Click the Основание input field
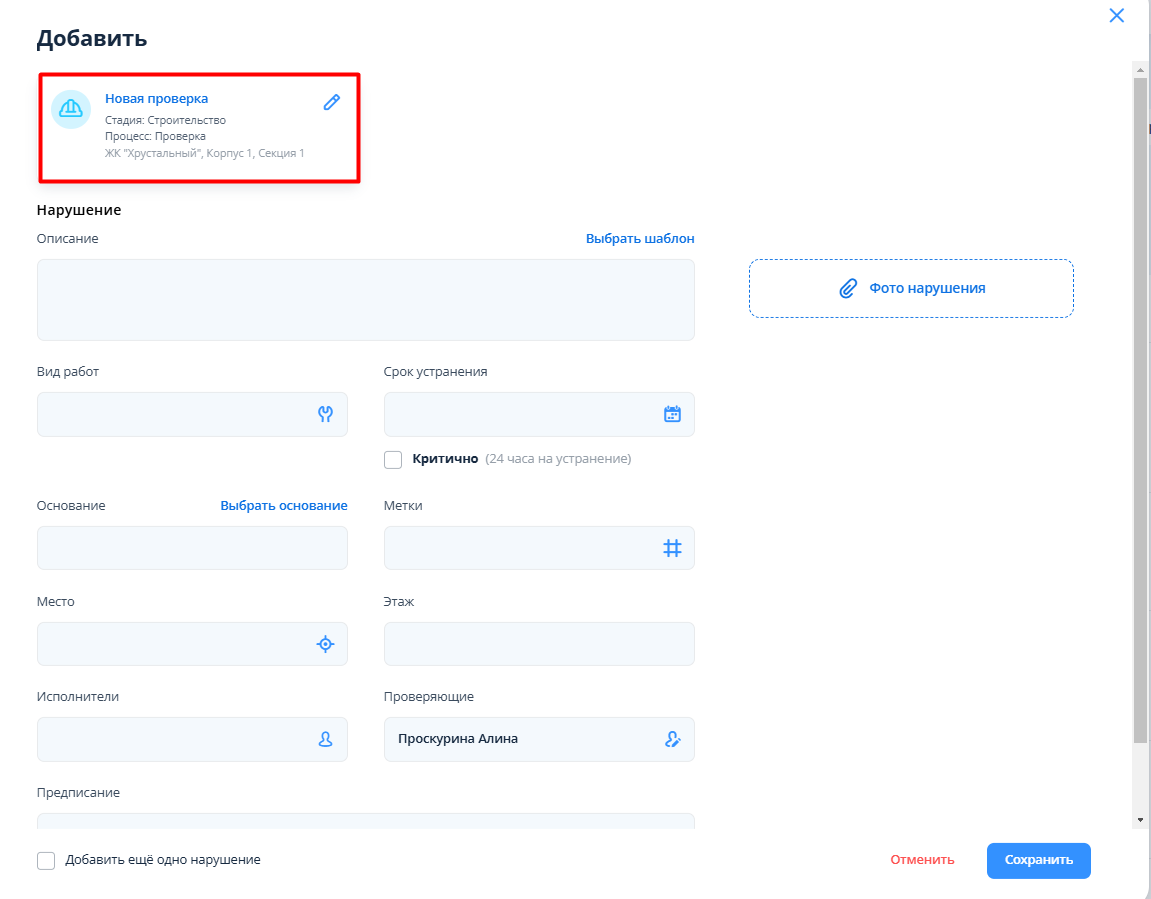1151x899 pixels. pyautogui.click(x=191, y=548)
